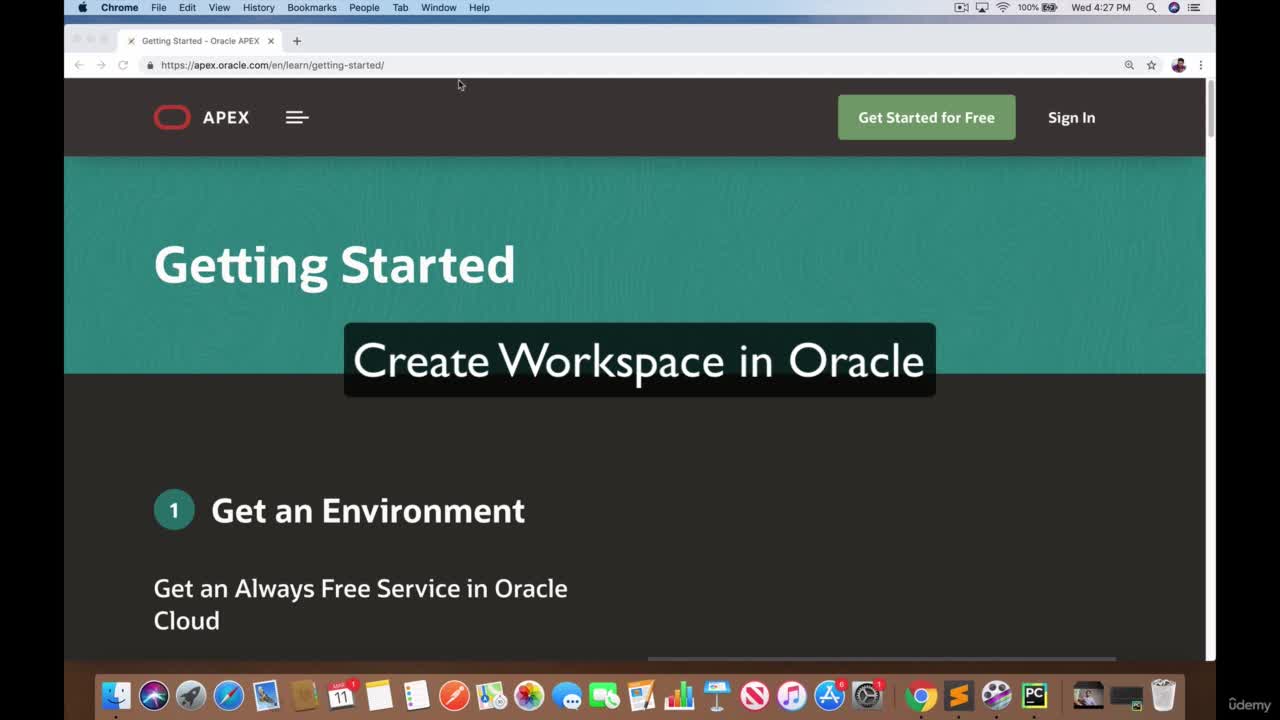Open the Chrome application menu
The height and width of the screenshot is (720, 1280).
(119, 7)
